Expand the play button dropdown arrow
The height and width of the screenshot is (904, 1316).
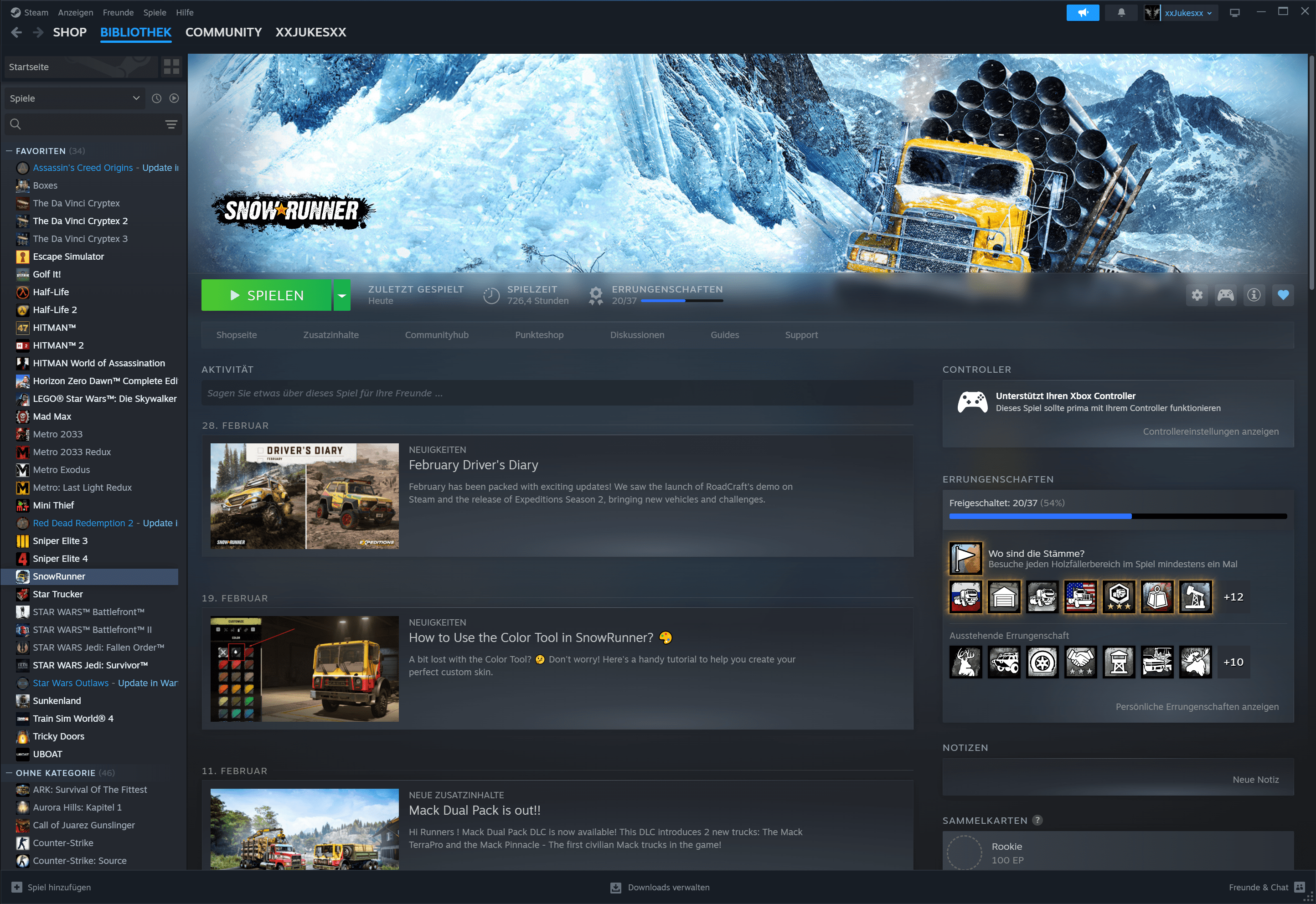coord(341,295)
